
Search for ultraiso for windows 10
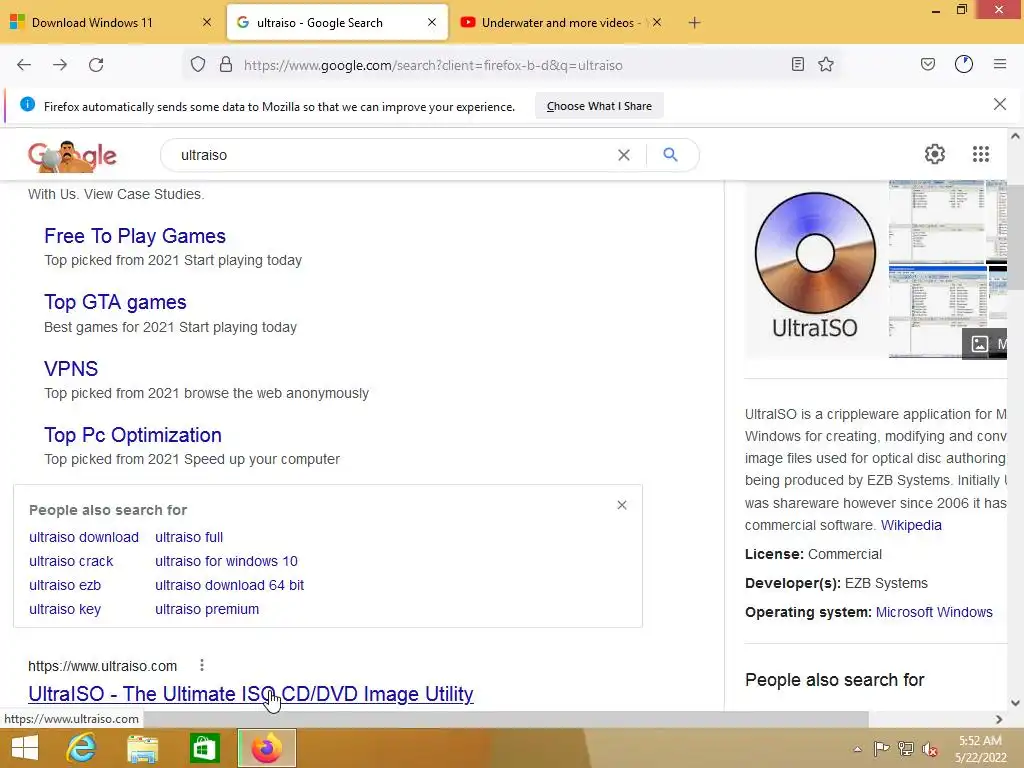pyautogui.click(x=226, y=562)
